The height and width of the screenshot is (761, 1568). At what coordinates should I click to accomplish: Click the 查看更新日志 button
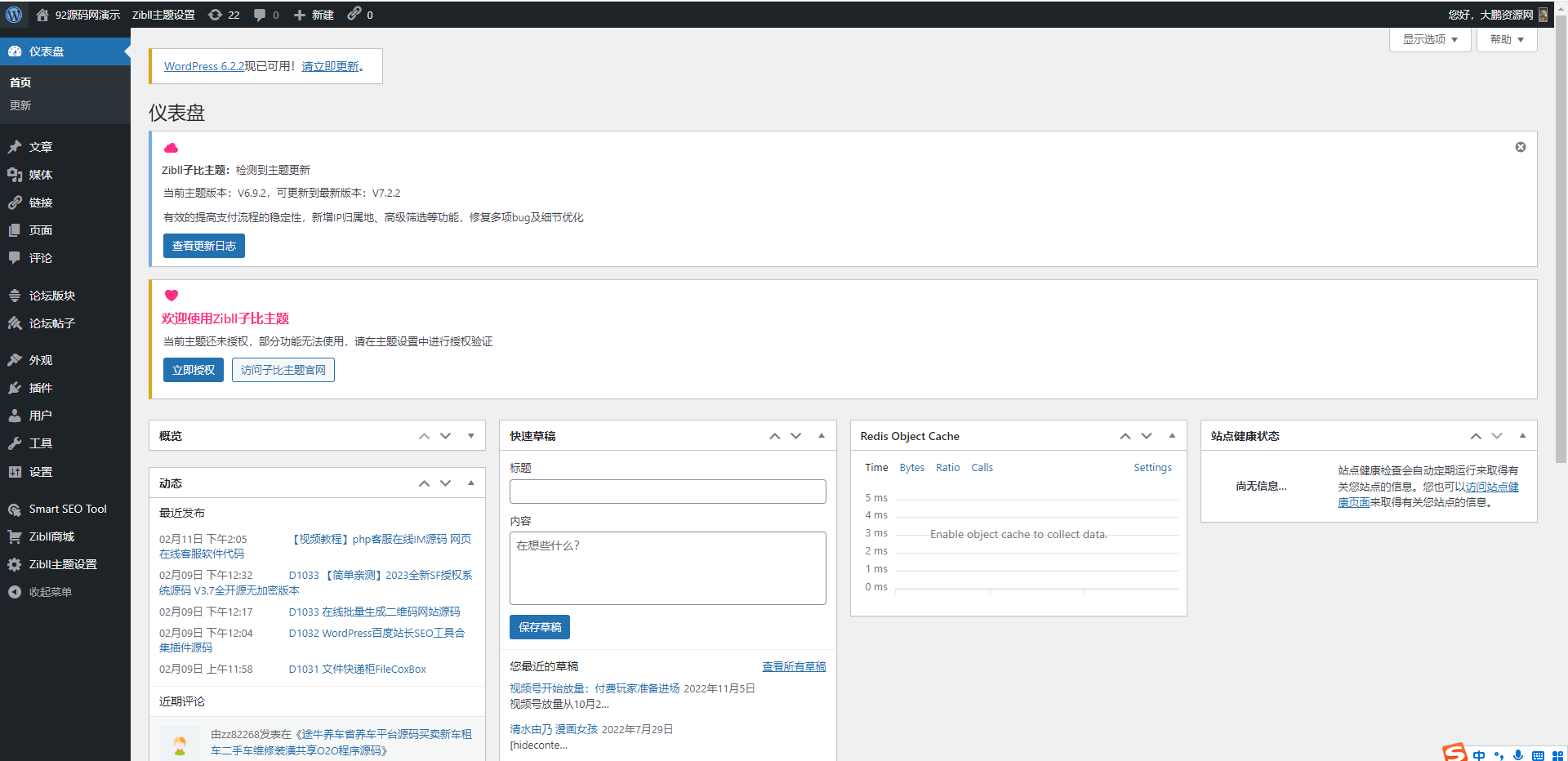tap(204, 246)
